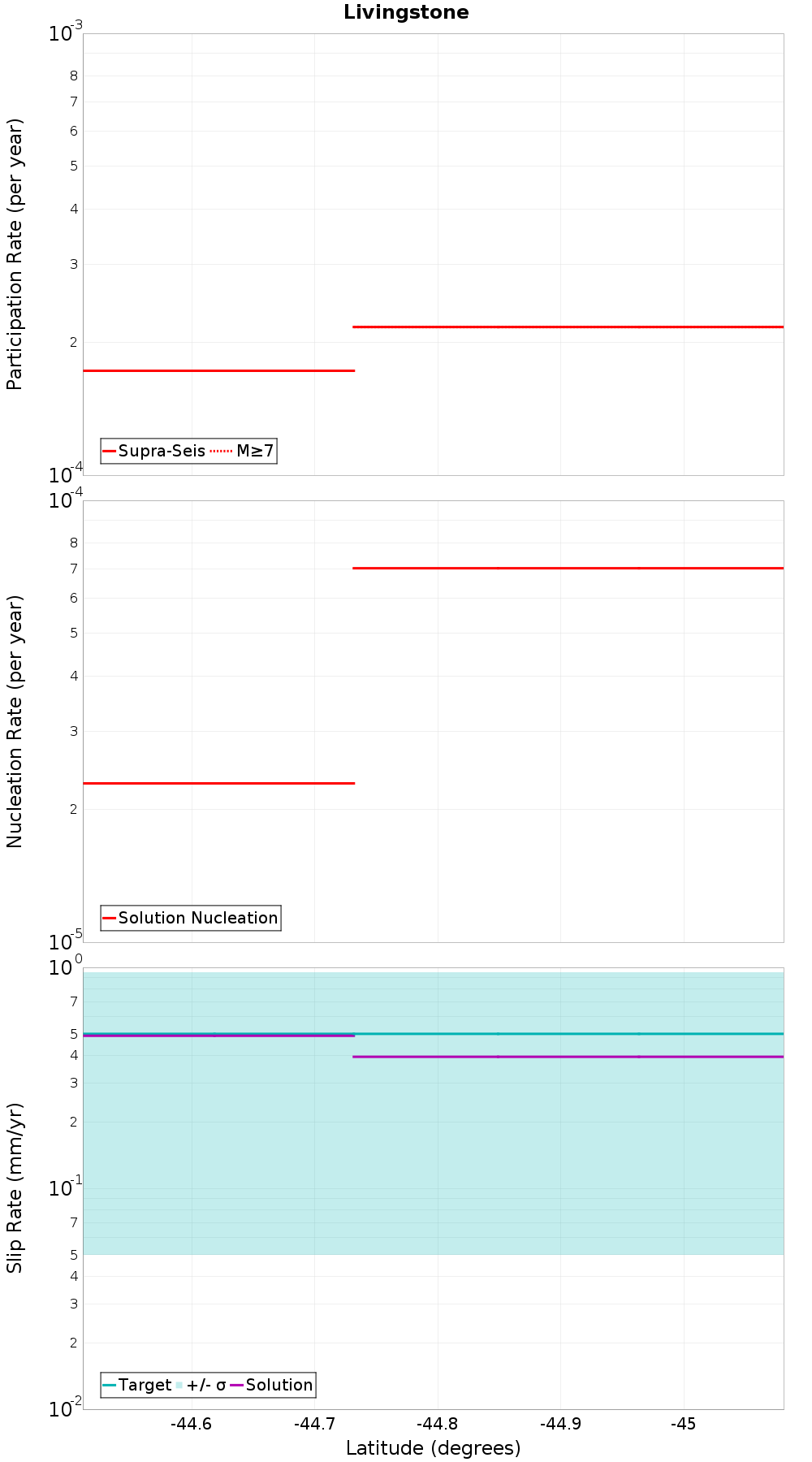Screen dimensions: 812x1462
Task: Click the Nucleation Rate axis label
Action: 15,722
